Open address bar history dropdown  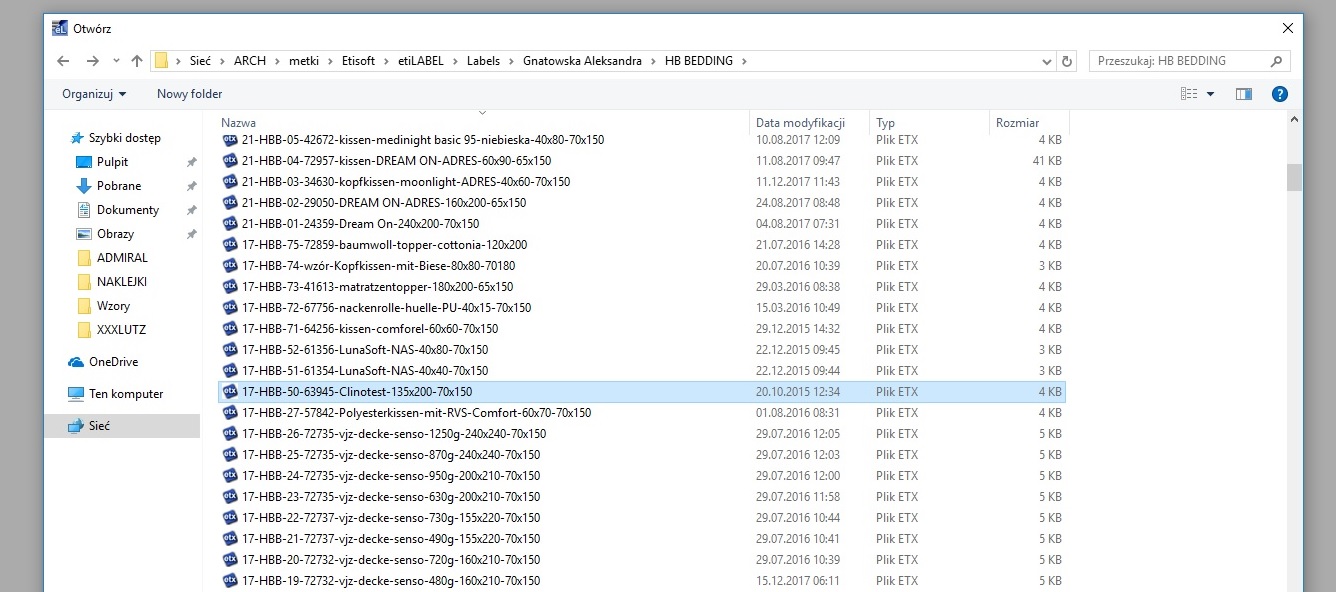tap(1047, 61)
